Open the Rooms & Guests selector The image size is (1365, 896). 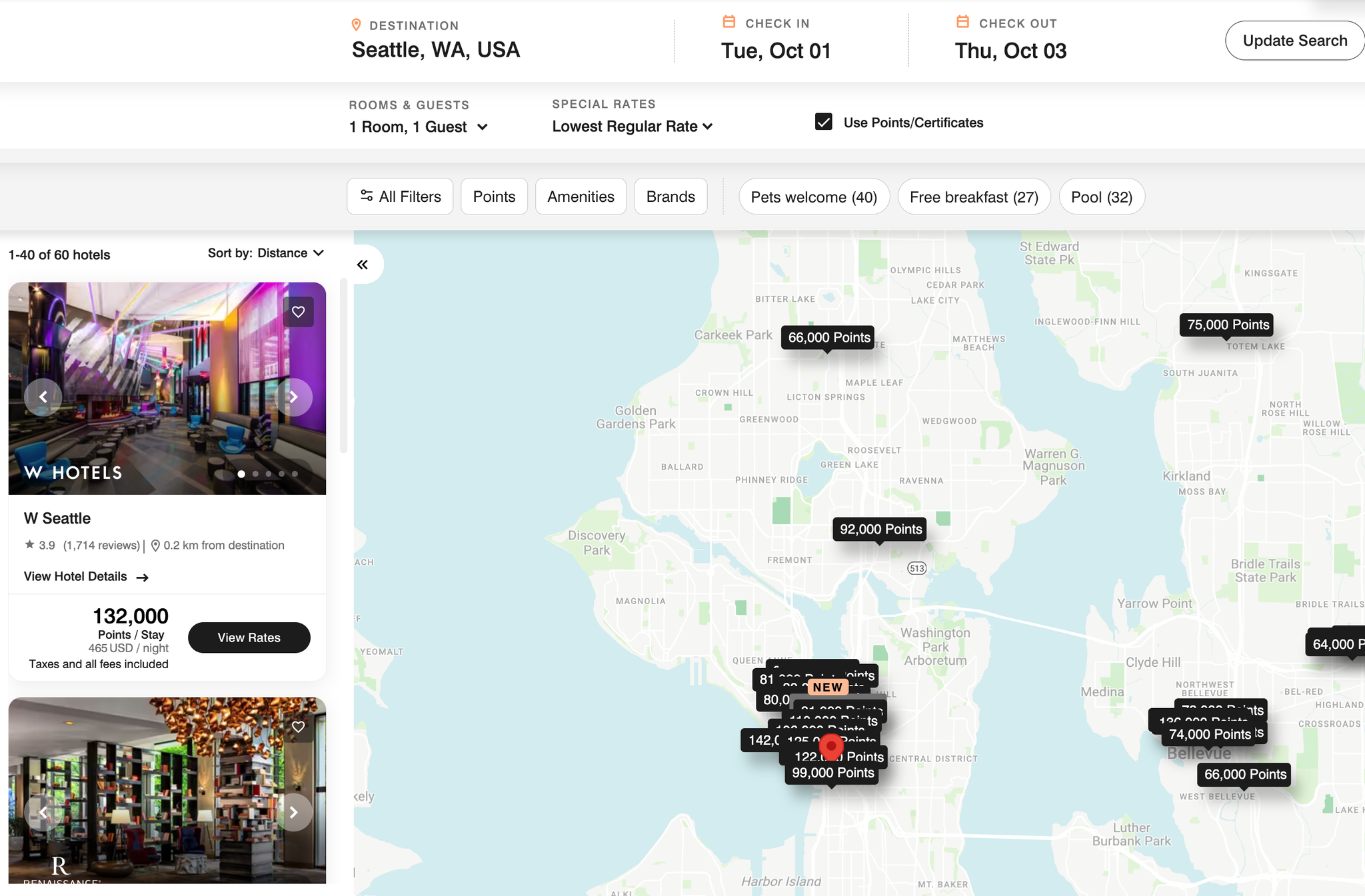tap(419, 127)
